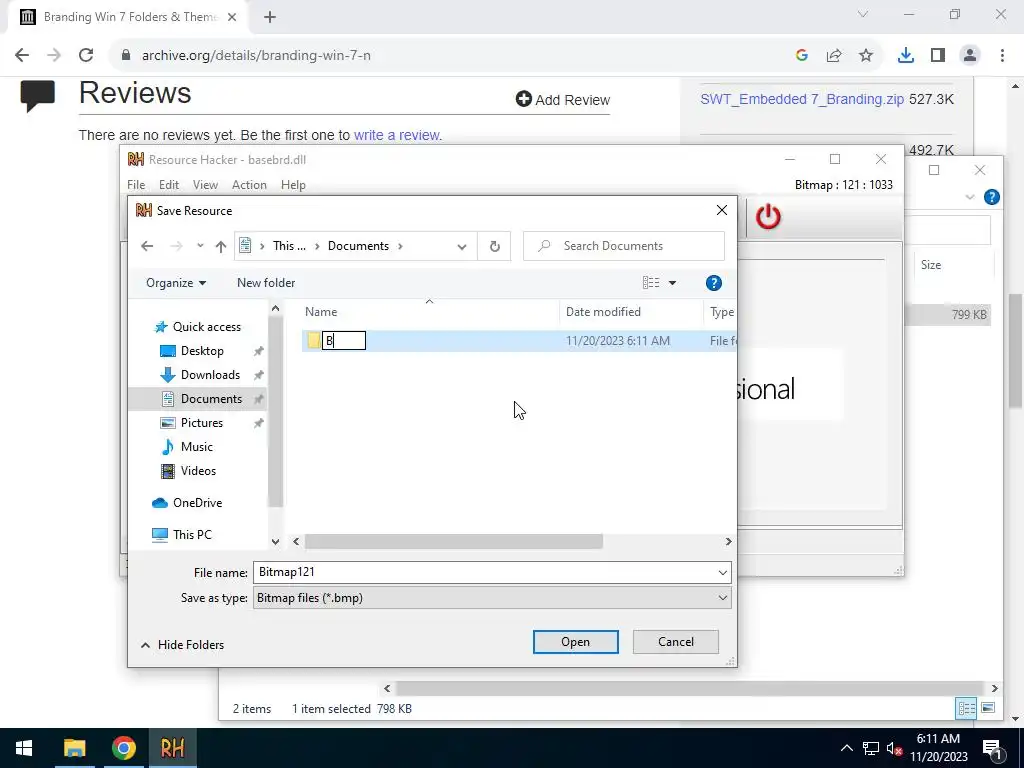This screenshot has width=1024, height=768.
Task: Click Resource Hacker taskbar icon
Action: point(172,748)
